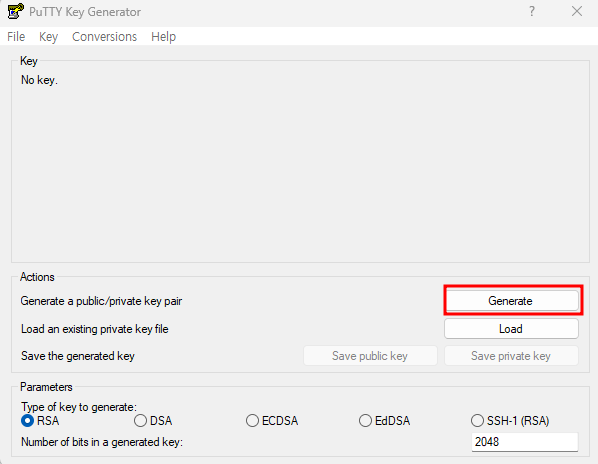Viewport: 598px width, 464px height.
Task: Open the Help menu
Action: click(163, 37)
